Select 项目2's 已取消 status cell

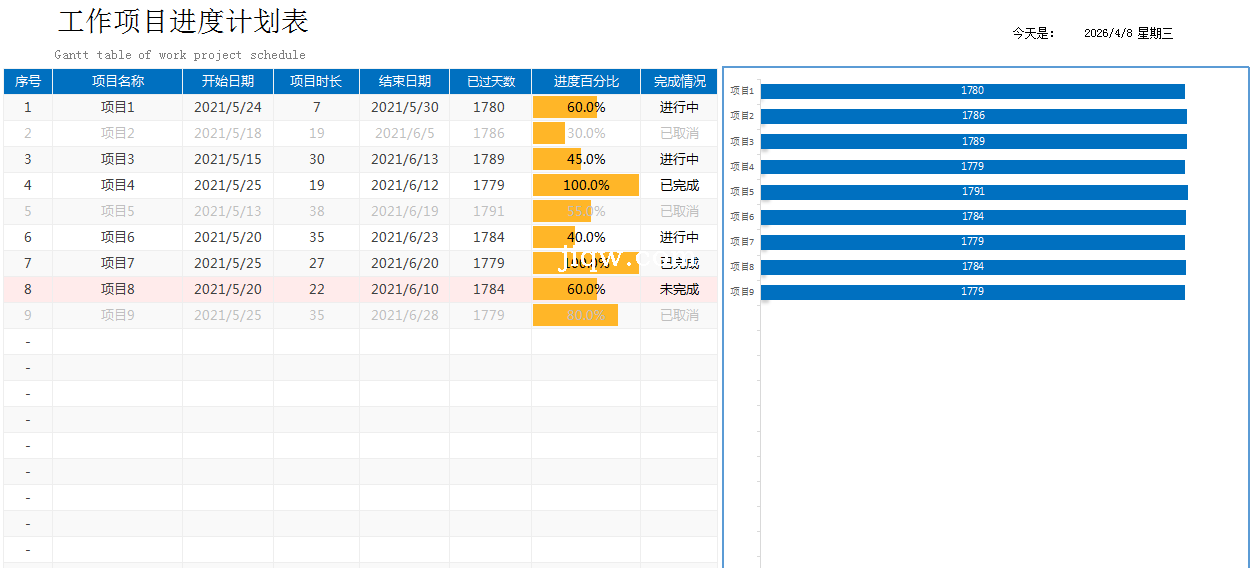point(679,133)
